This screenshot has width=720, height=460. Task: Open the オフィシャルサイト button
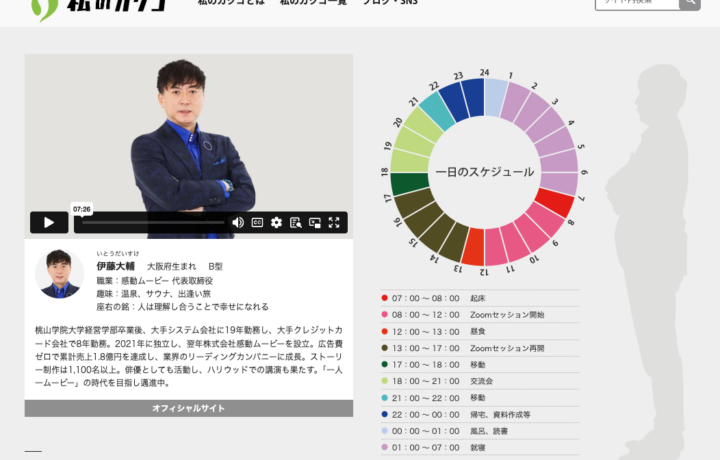(x=188, y=408)
